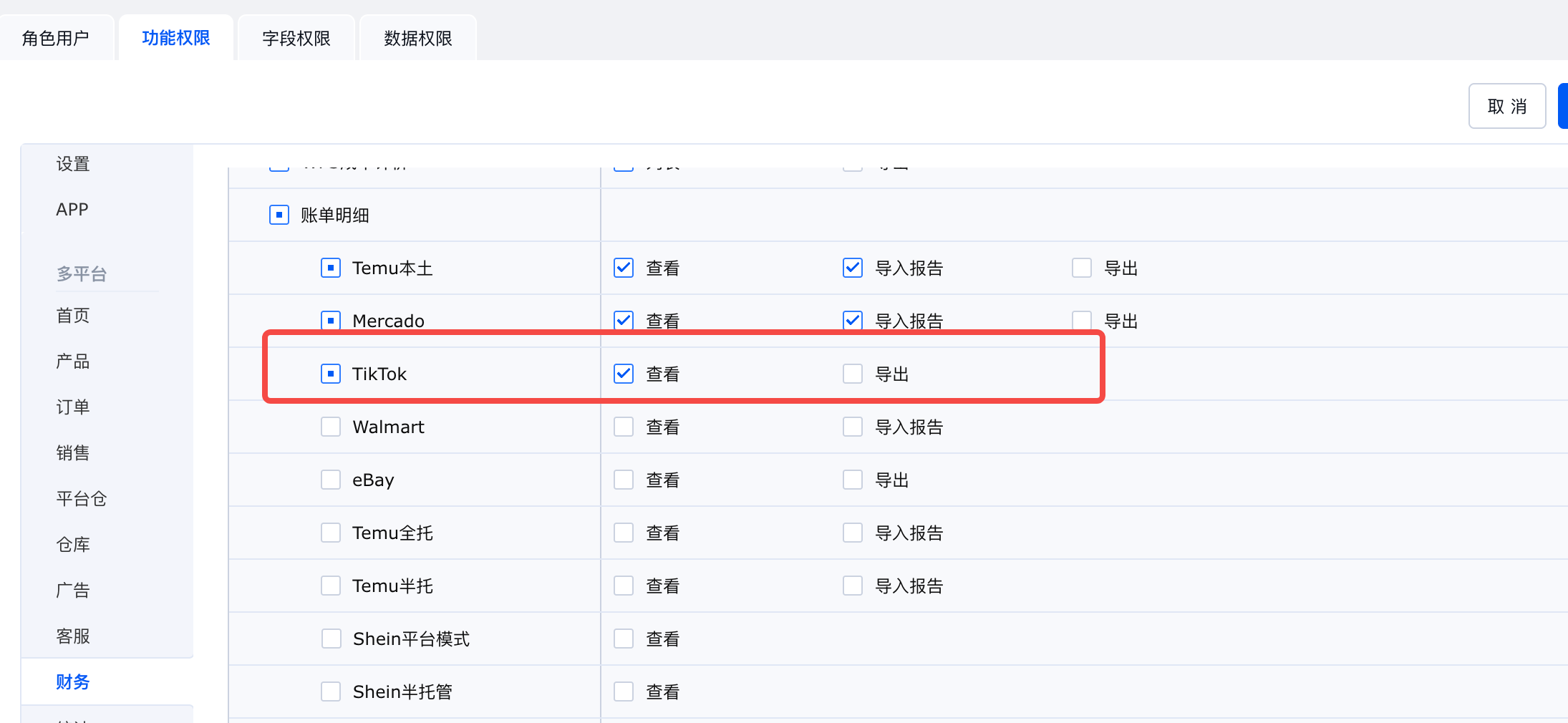The width and height of the screenshot is (1568, 723).
Task: Check the eBay 查看 checkbox
Action: click(x=624, y=480)
